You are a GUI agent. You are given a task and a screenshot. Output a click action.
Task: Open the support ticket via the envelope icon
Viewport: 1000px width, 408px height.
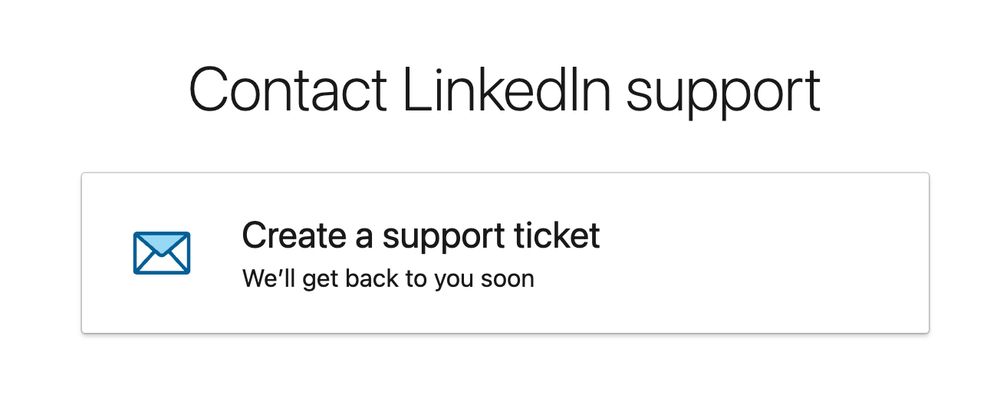(161, 252)
